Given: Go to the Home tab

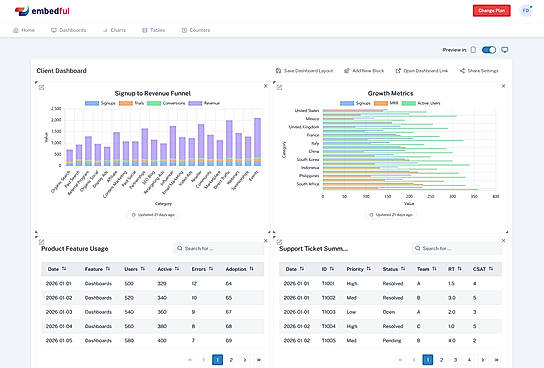Looking at the screenshot, I should point(24,30).
